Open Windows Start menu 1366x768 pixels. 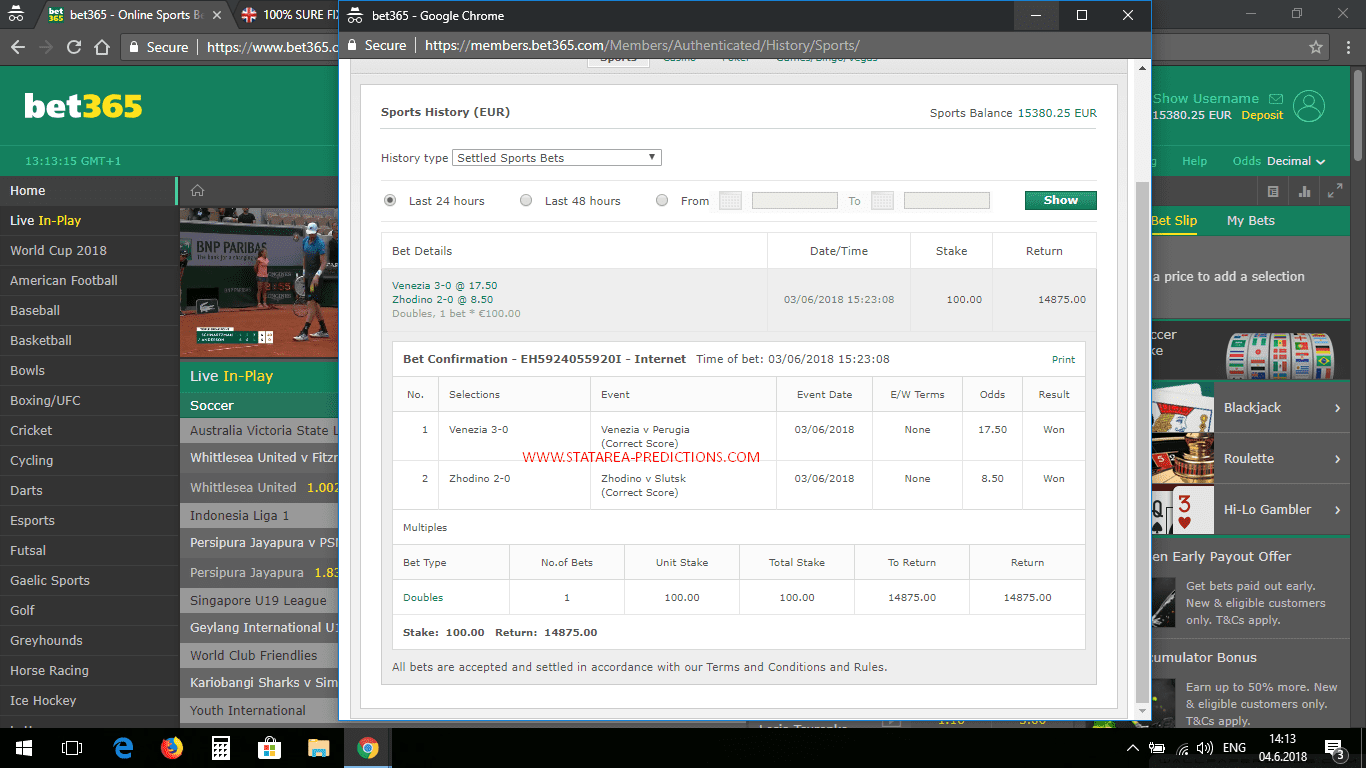pos(23,748)
